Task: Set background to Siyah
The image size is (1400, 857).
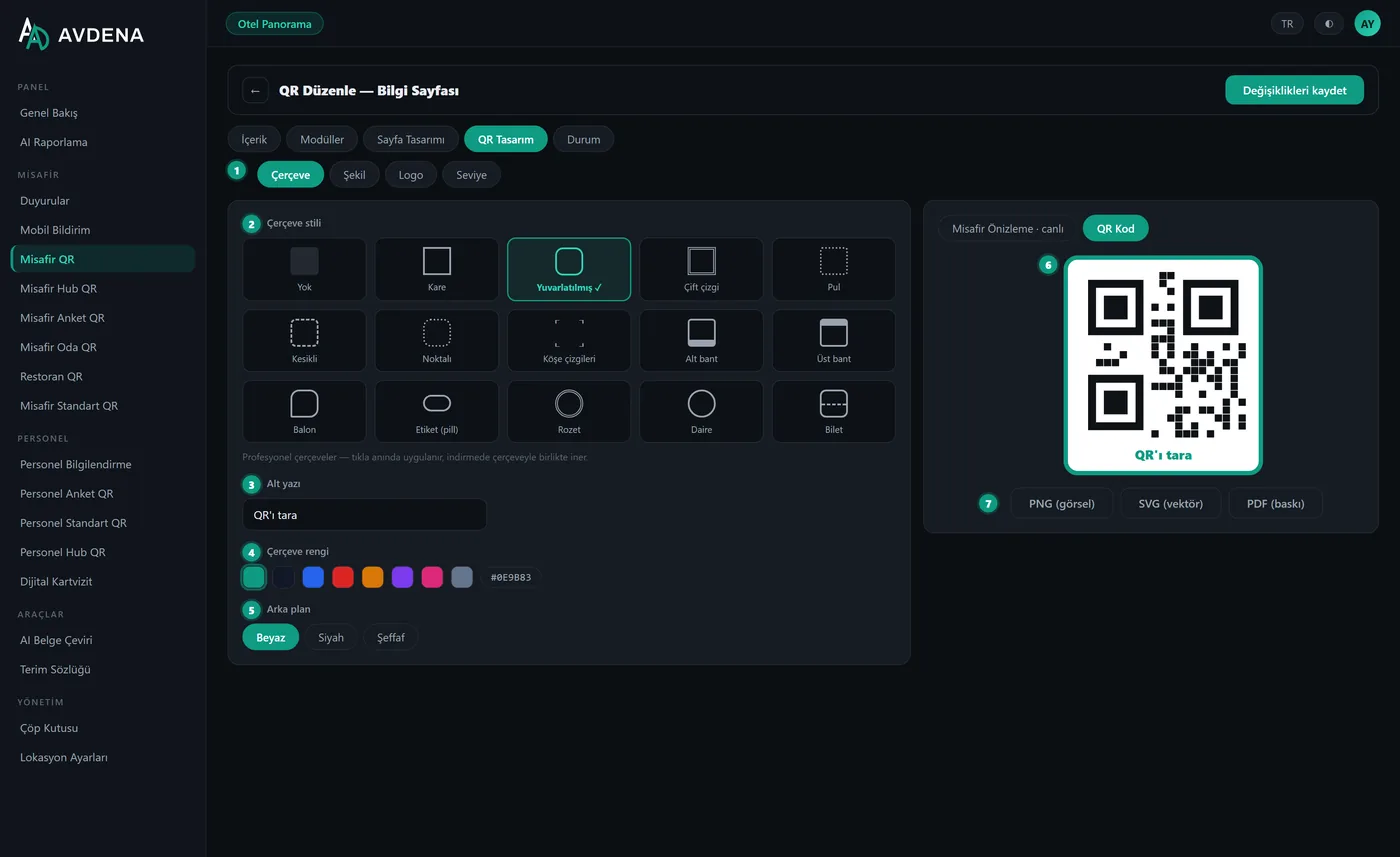Action: (331, 637)
